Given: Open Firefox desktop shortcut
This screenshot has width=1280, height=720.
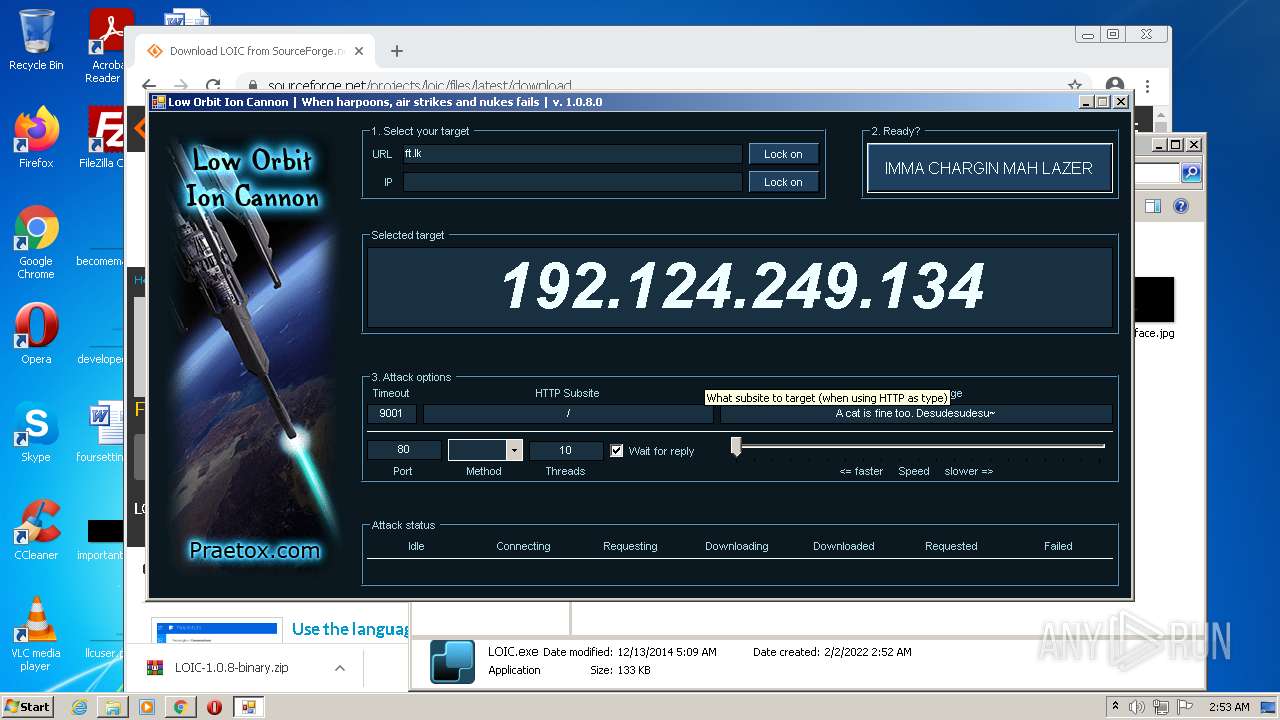Looking at the screenshot, I should tap(36, 138).
